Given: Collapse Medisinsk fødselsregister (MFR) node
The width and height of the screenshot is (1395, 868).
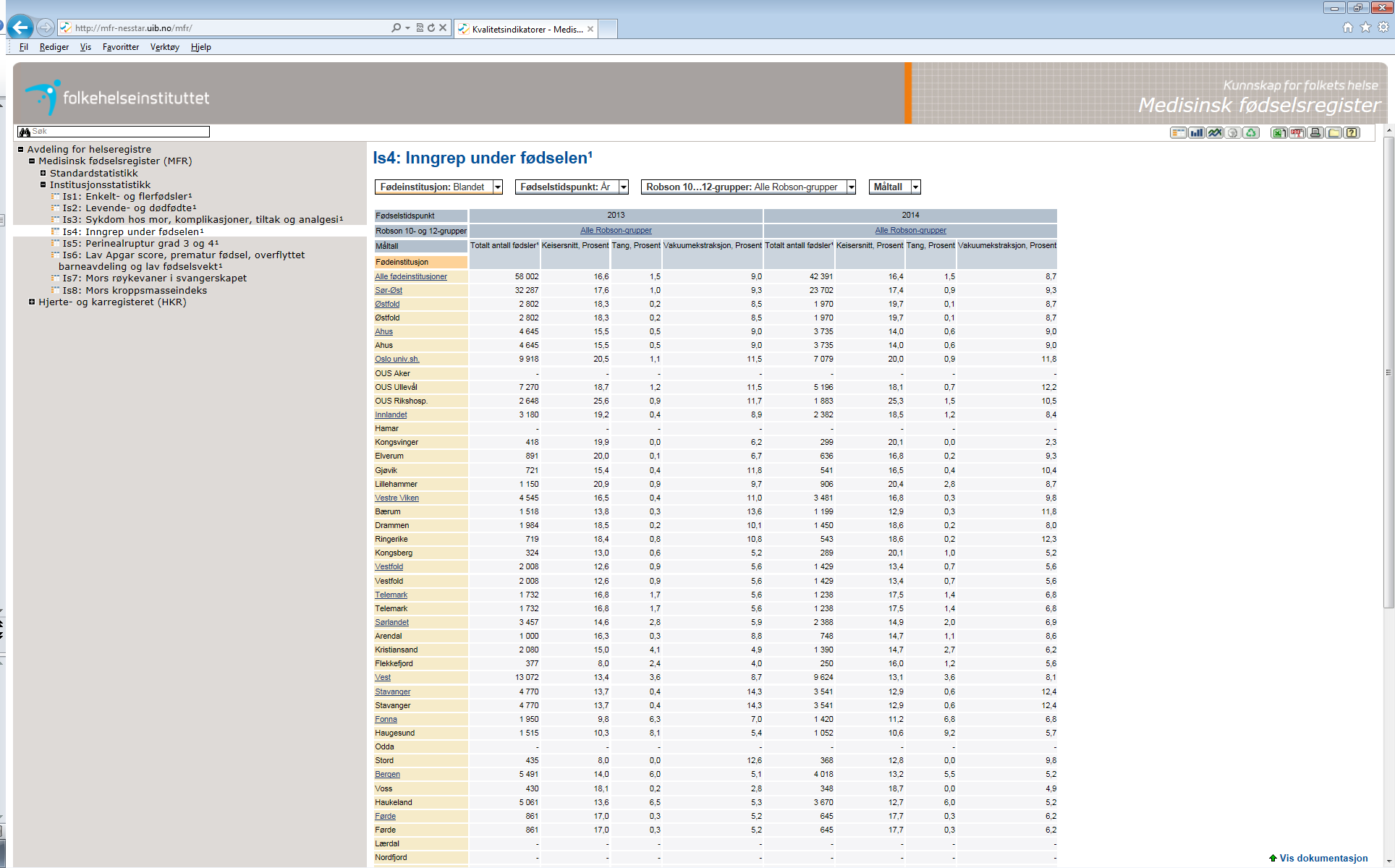Looking at the screenshot, I should coord(32,161).
